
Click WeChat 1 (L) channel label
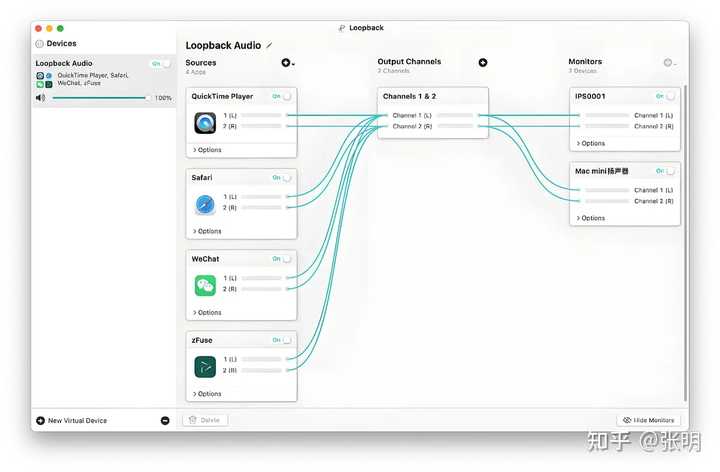point(230,278)
